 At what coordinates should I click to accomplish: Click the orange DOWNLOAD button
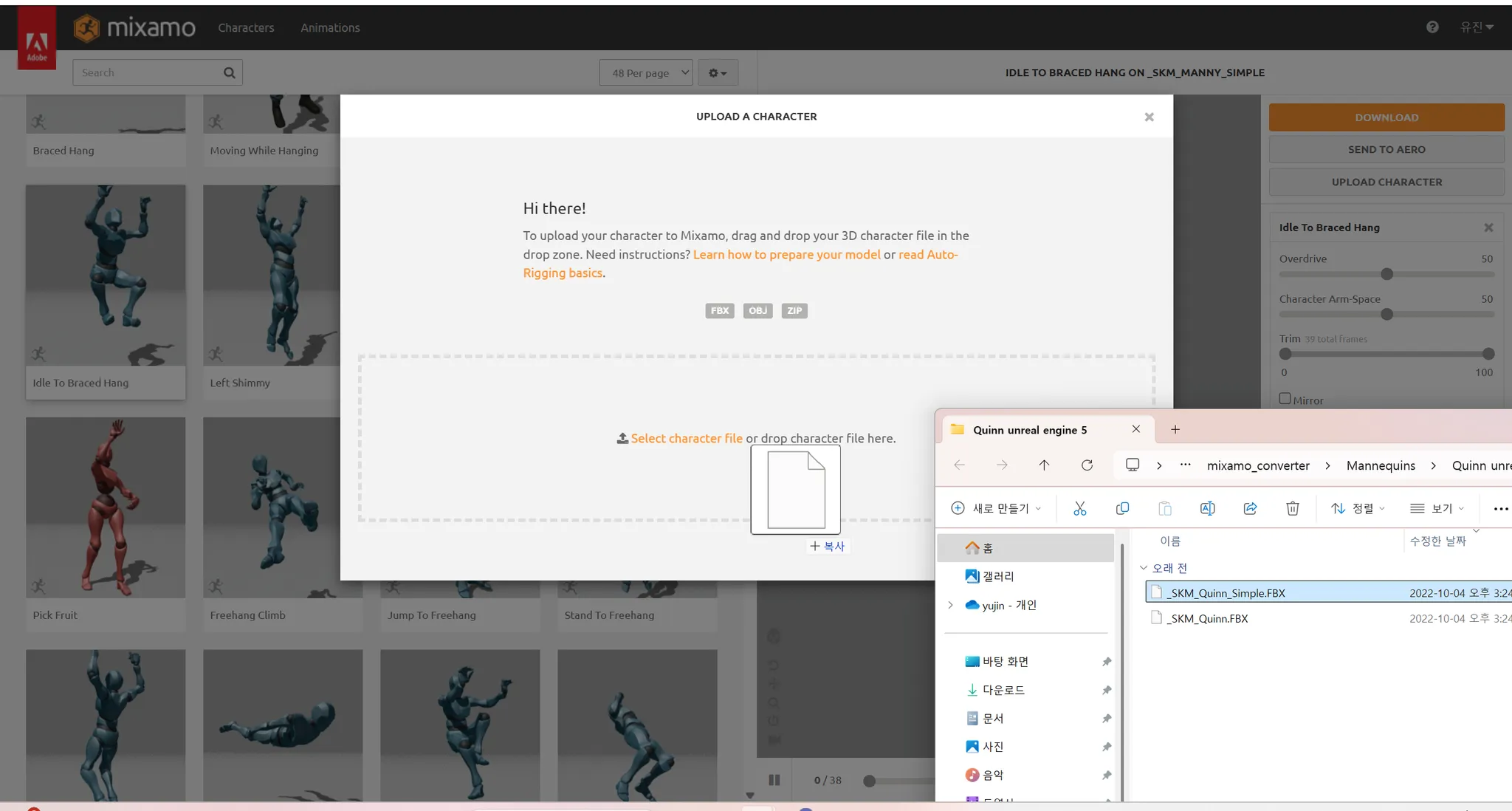click(1386, 117)
